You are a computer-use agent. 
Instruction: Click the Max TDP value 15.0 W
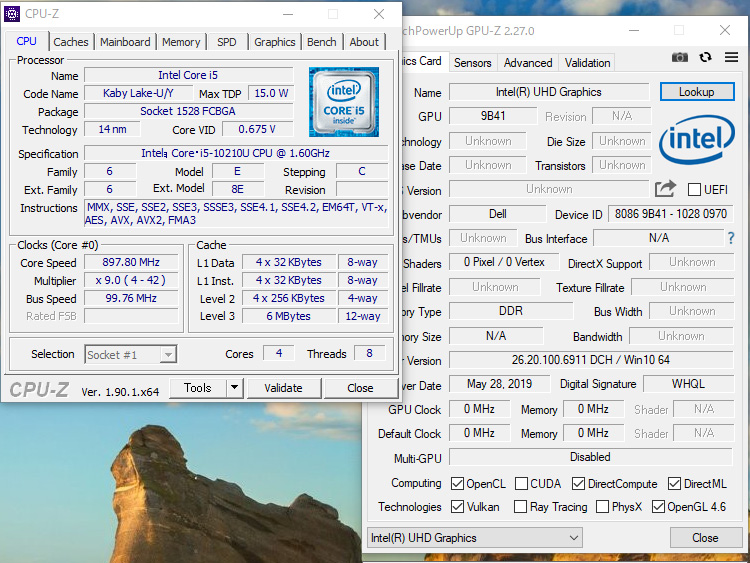coord(271,93)
